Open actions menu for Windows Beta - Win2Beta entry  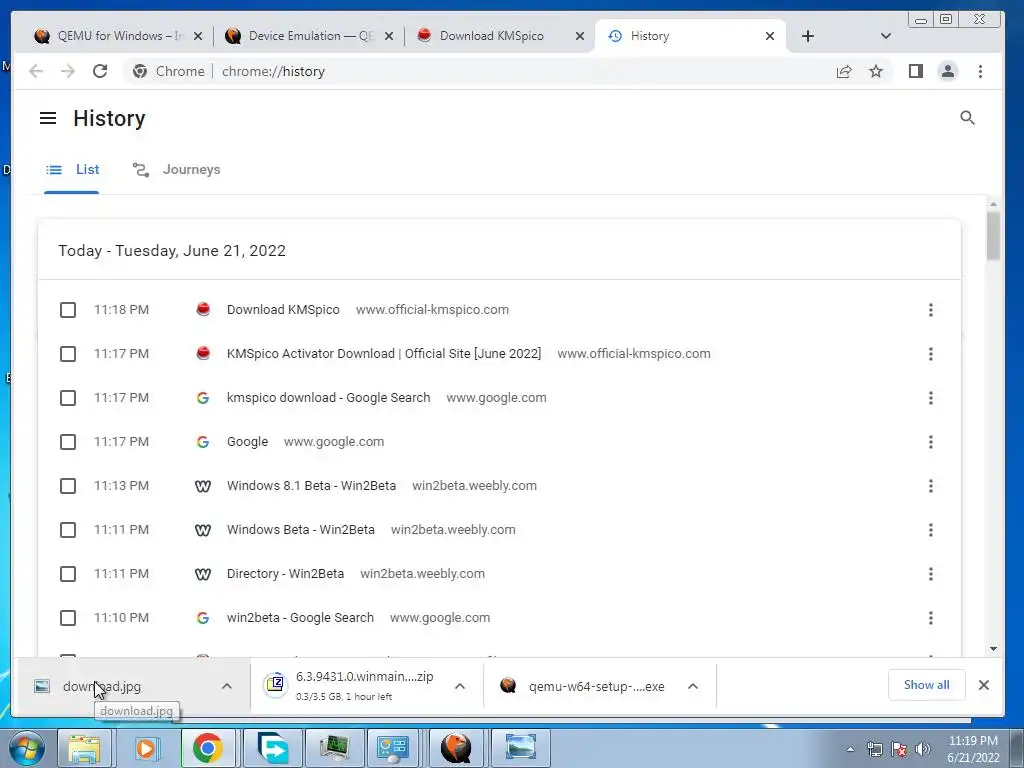coord(931,530)
